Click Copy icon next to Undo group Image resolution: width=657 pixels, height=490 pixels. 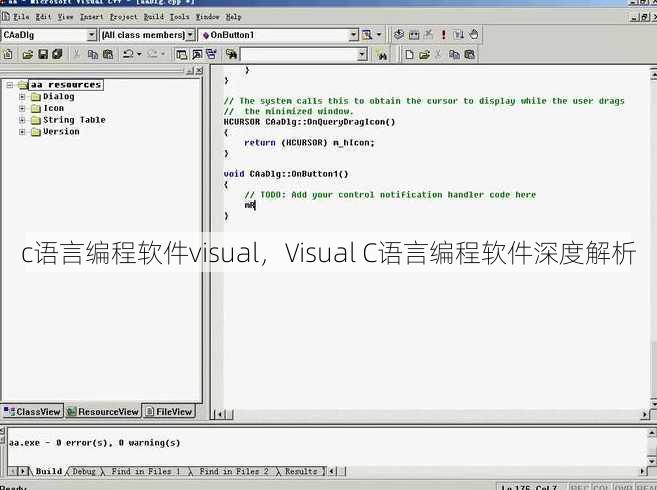(x=93, y=54)
